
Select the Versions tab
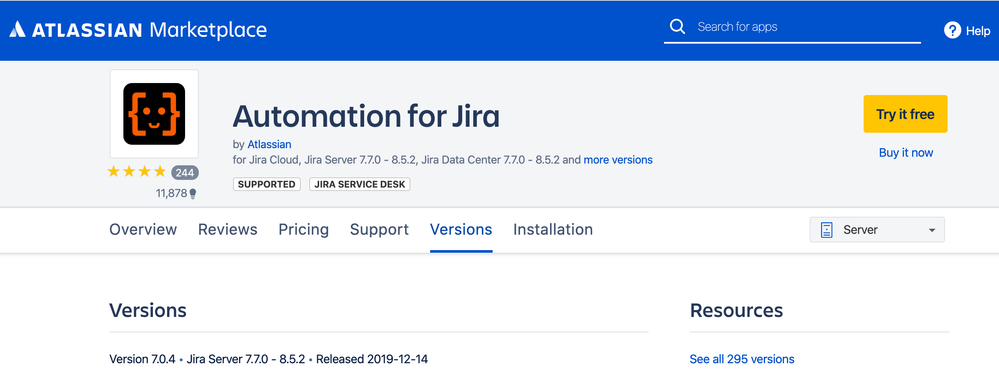[461, 229]
